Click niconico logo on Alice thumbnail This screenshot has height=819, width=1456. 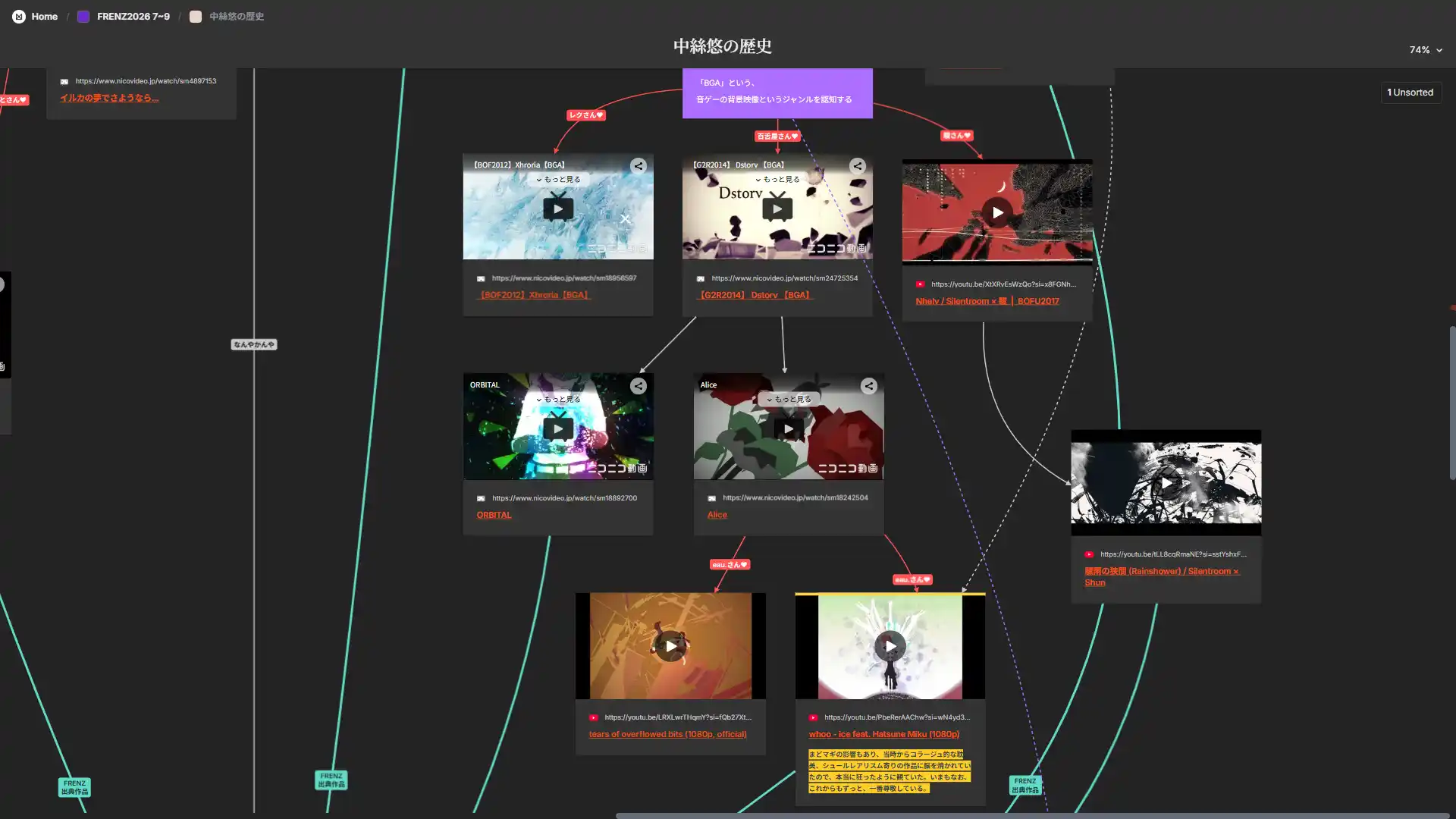click(x=848, y=469)
